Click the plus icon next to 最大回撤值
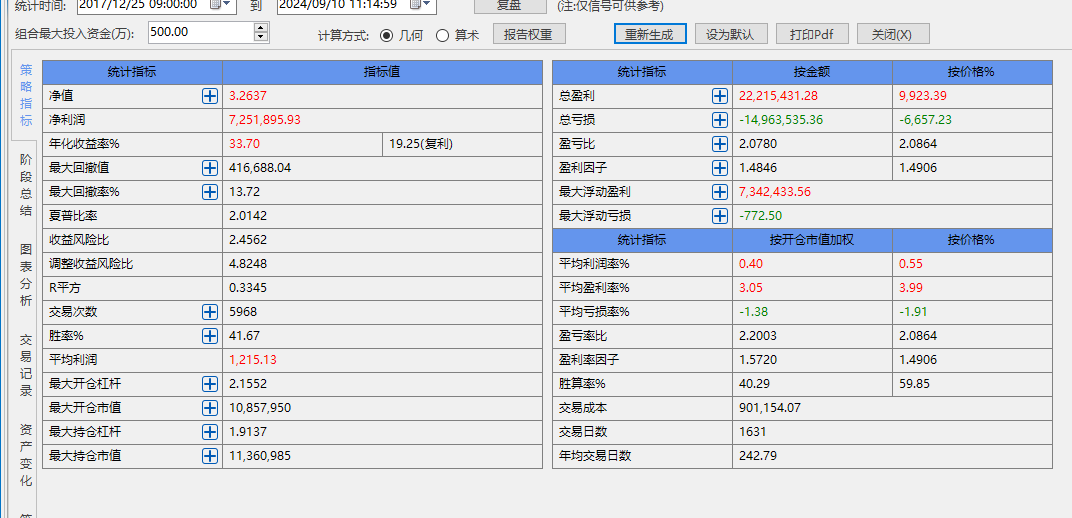This screenshot has height=518, width=1072. pyautogui.click(x=210, y=168)
